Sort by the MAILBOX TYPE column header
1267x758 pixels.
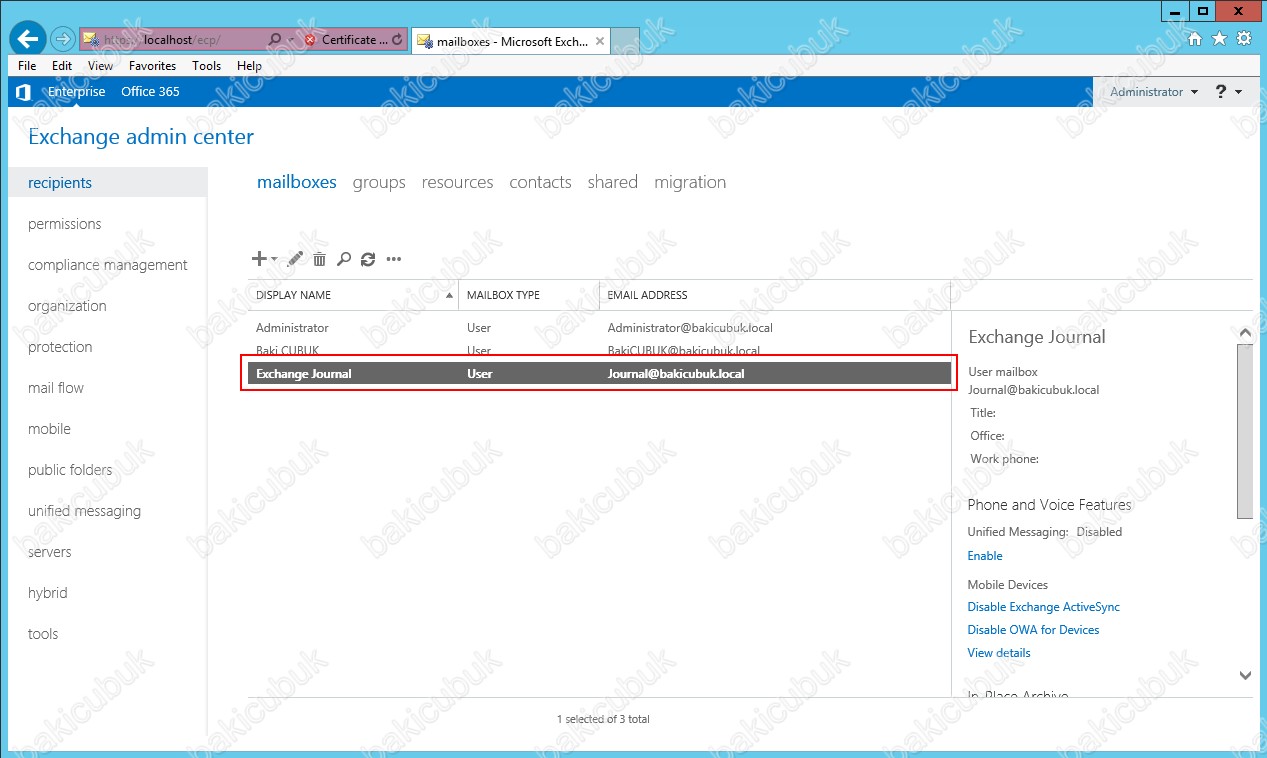(529, 295)
